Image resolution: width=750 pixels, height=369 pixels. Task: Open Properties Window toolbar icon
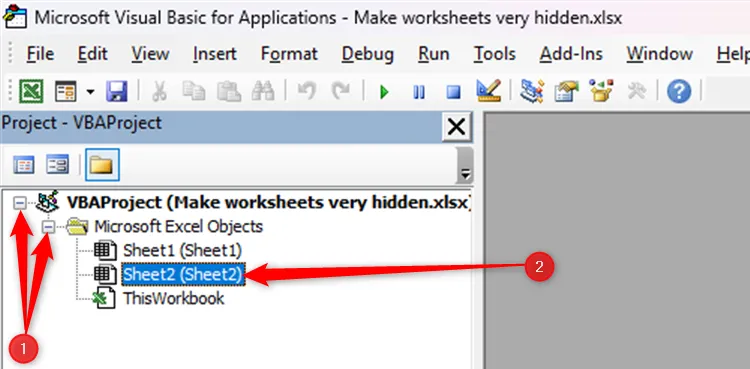(566, 91)
